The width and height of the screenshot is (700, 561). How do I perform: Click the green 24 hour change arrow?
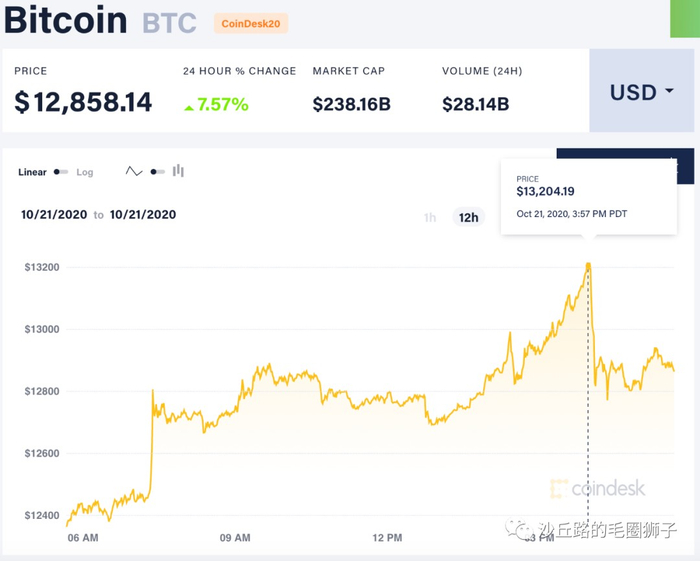point(189,104)
